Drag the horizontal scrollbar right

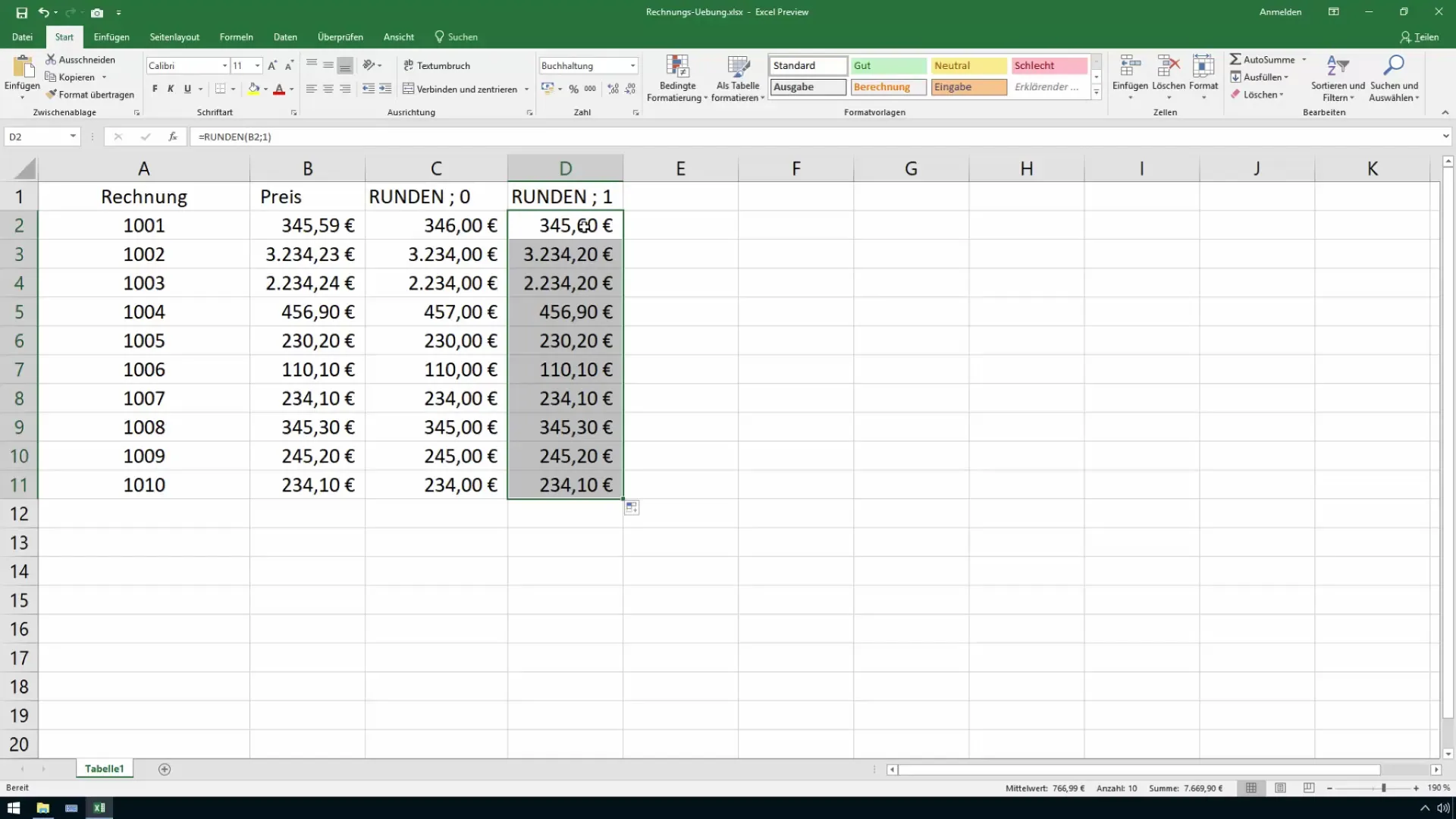coord(1436,770)
